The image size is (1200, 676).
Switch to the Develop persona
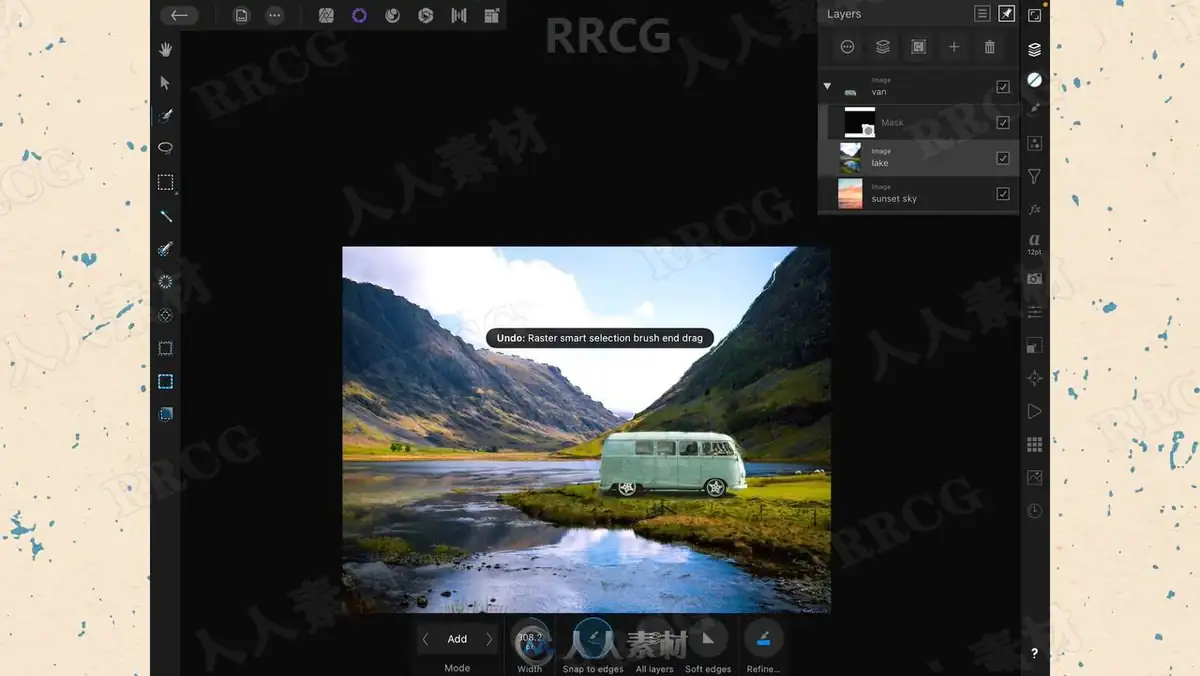(426, 15)
